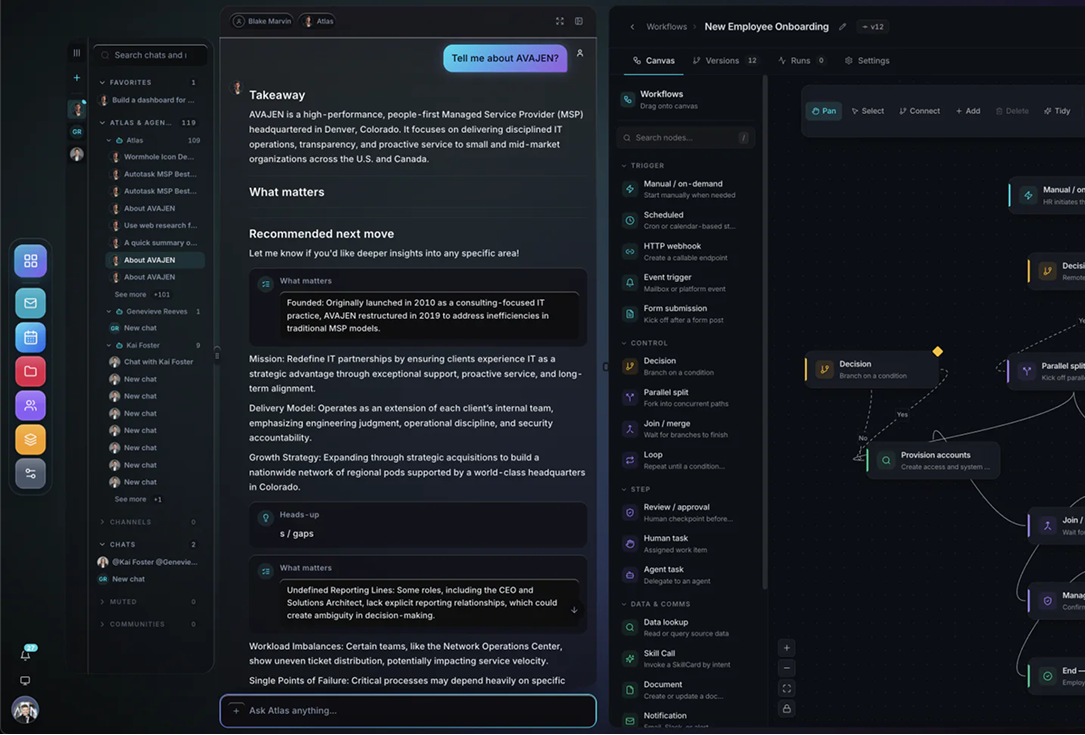
Task: Collapse the Favorites section
Action: pos(102,82)
